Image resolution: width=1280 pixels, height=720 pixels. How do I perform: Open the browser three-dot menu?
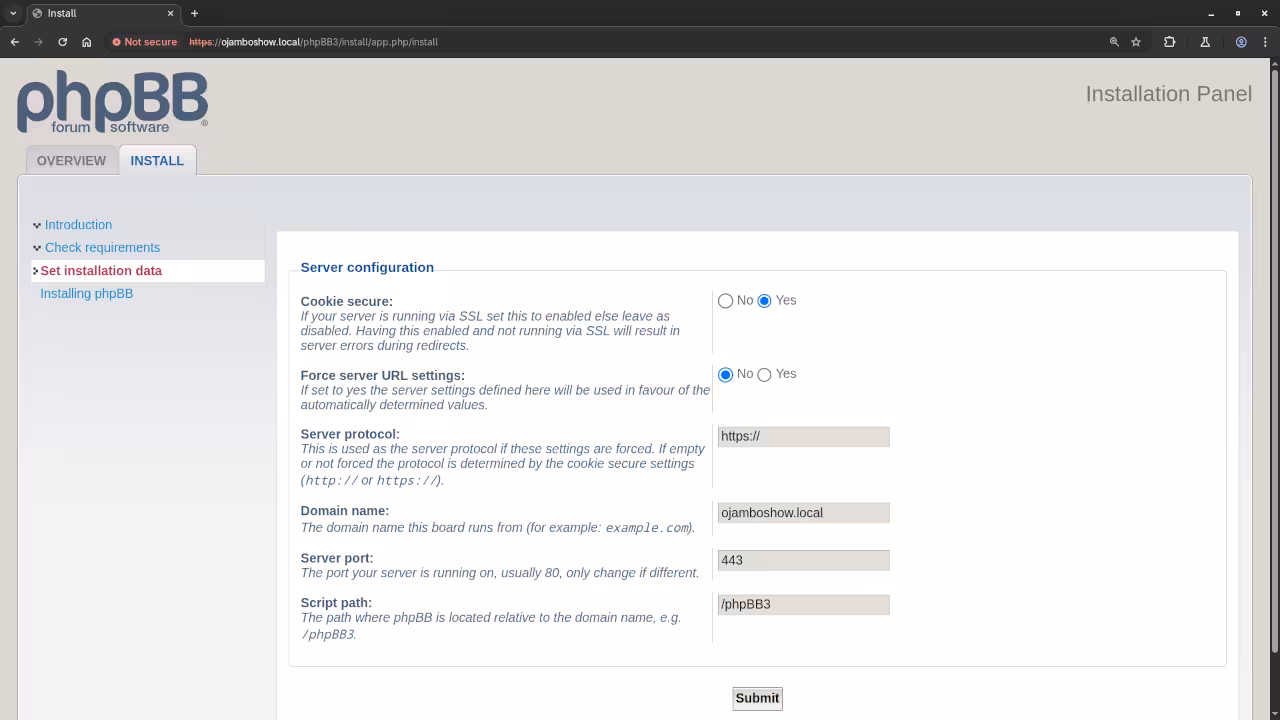click(x=1265, y=42)
